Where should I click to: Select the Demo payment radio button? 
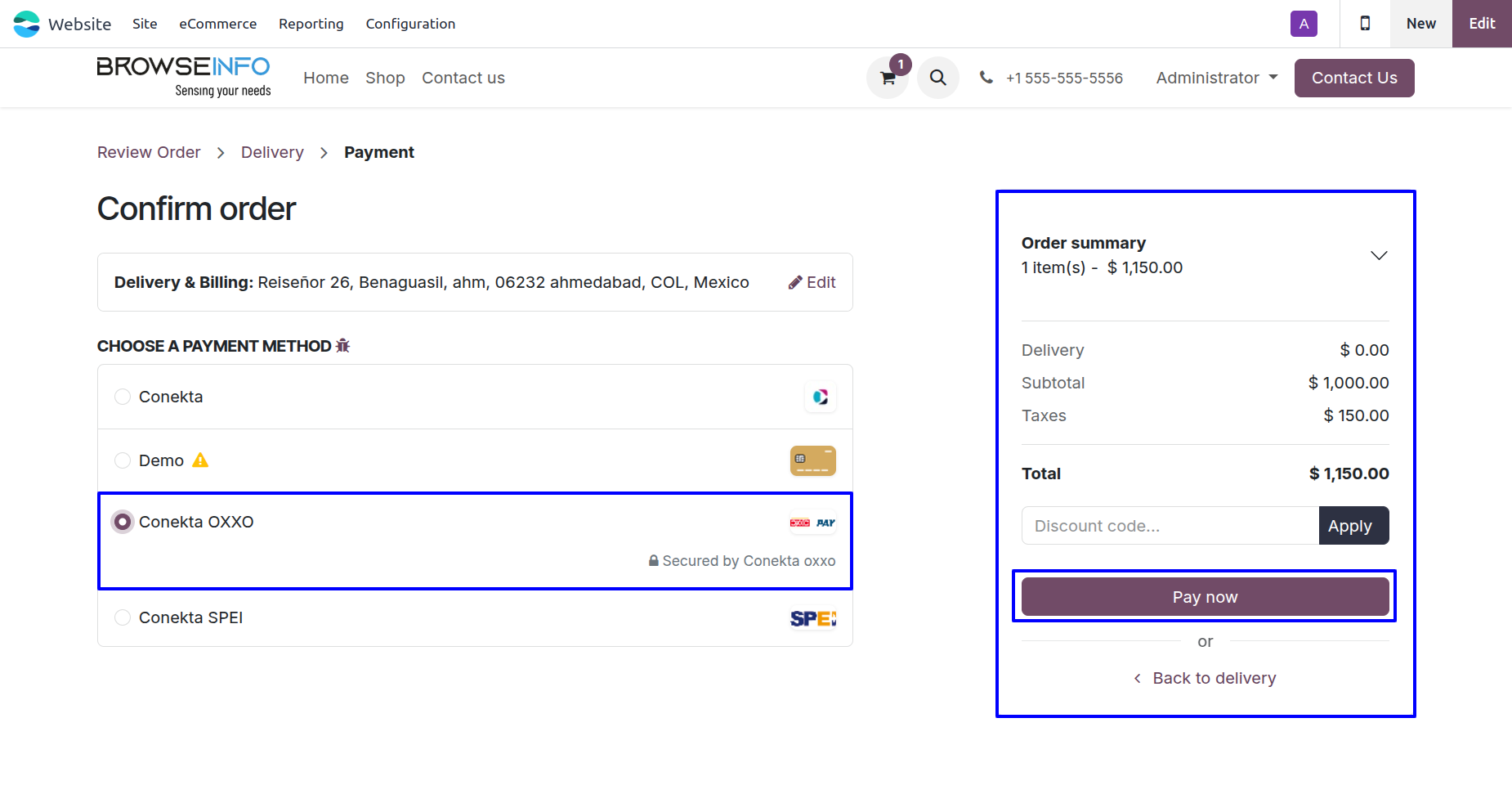tap(123, 460)
